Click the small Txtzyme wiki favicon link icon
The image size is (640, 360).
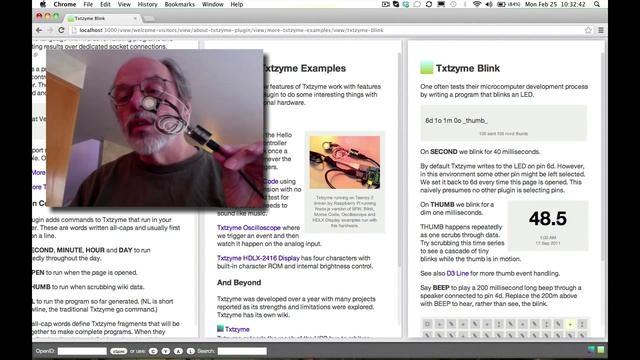pos(220,329)
